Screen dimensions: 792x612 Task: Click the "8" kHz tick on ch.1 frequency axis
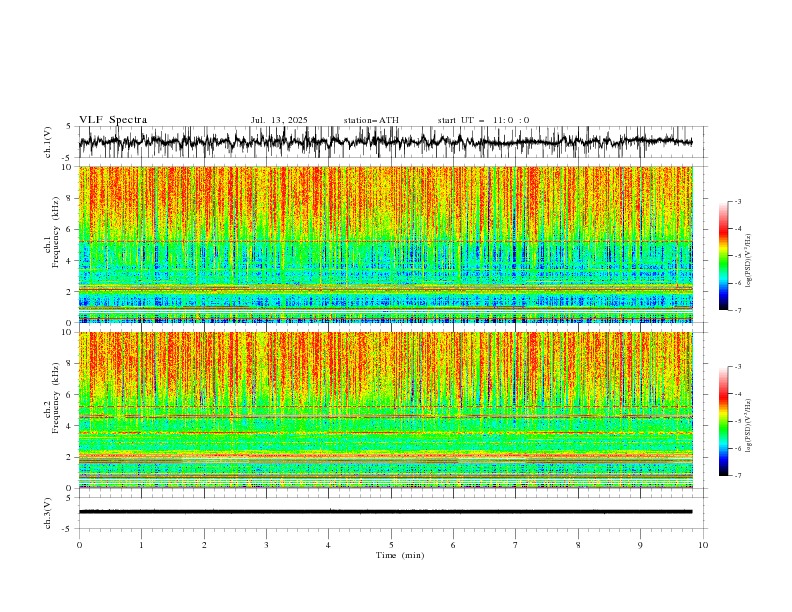click(71, 198)
